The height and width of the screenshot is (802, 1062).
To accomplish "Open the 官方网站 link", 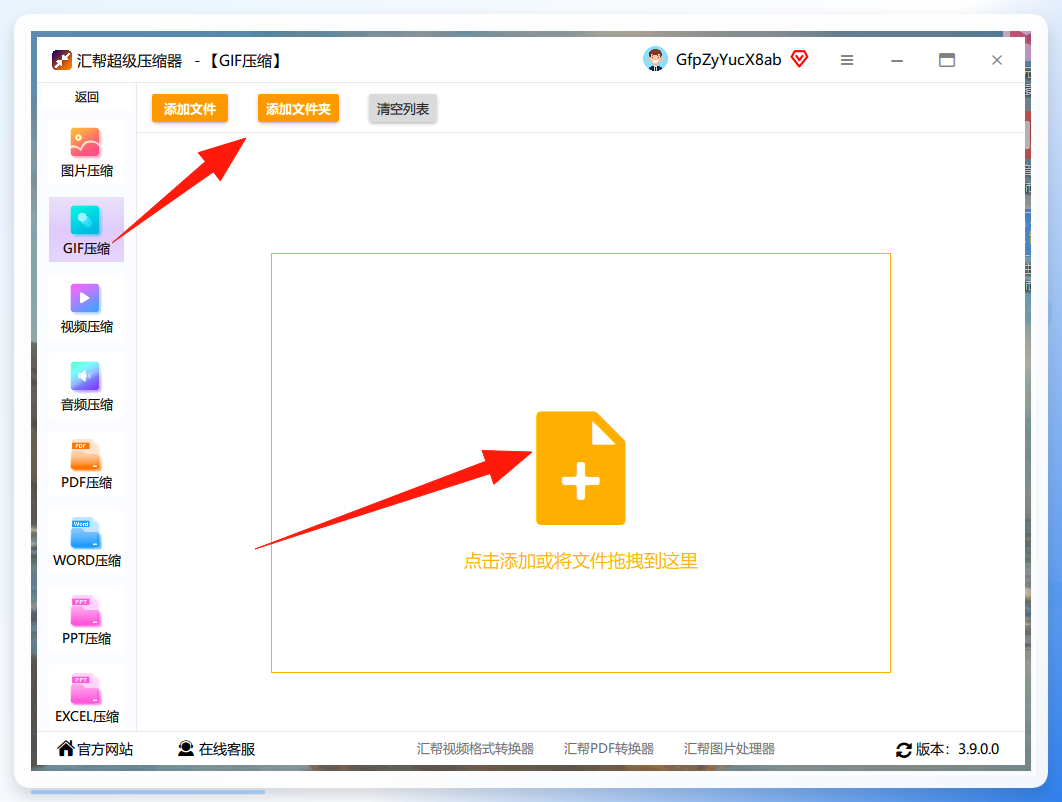I will [x=95, y=748].
